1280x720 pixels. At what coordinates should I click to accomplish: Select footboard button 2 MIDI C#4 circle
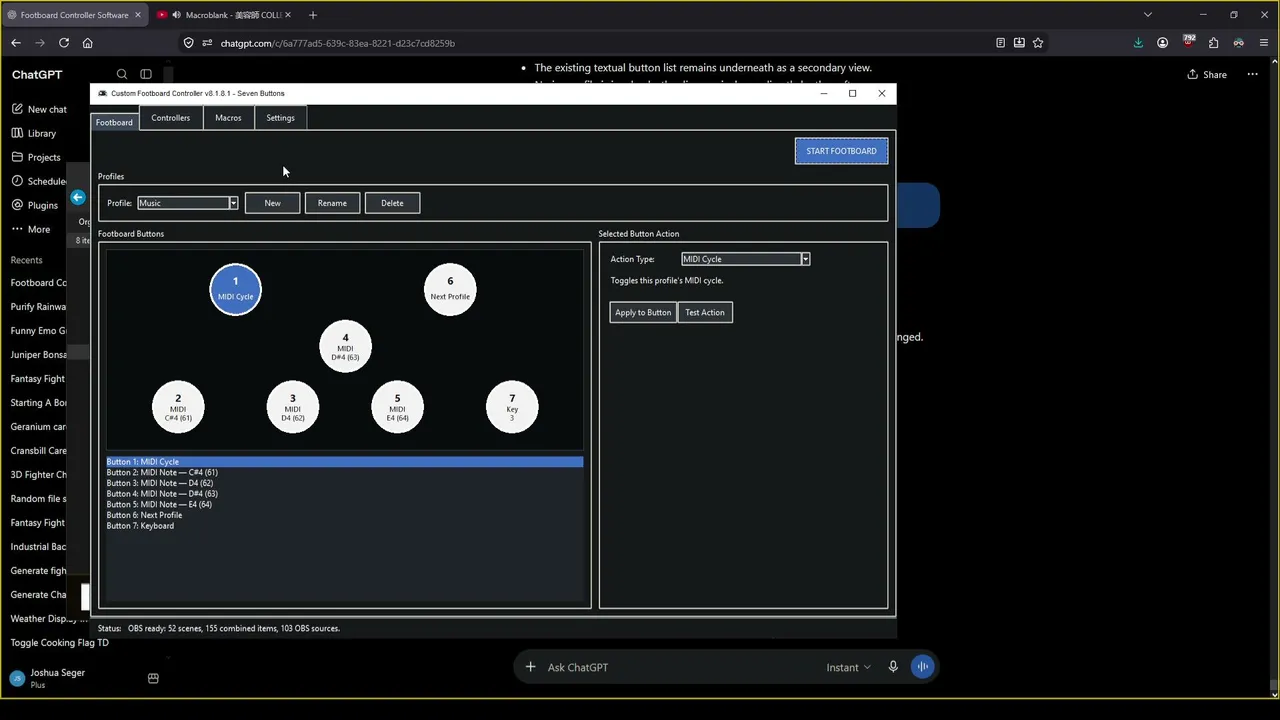point(178,407)
